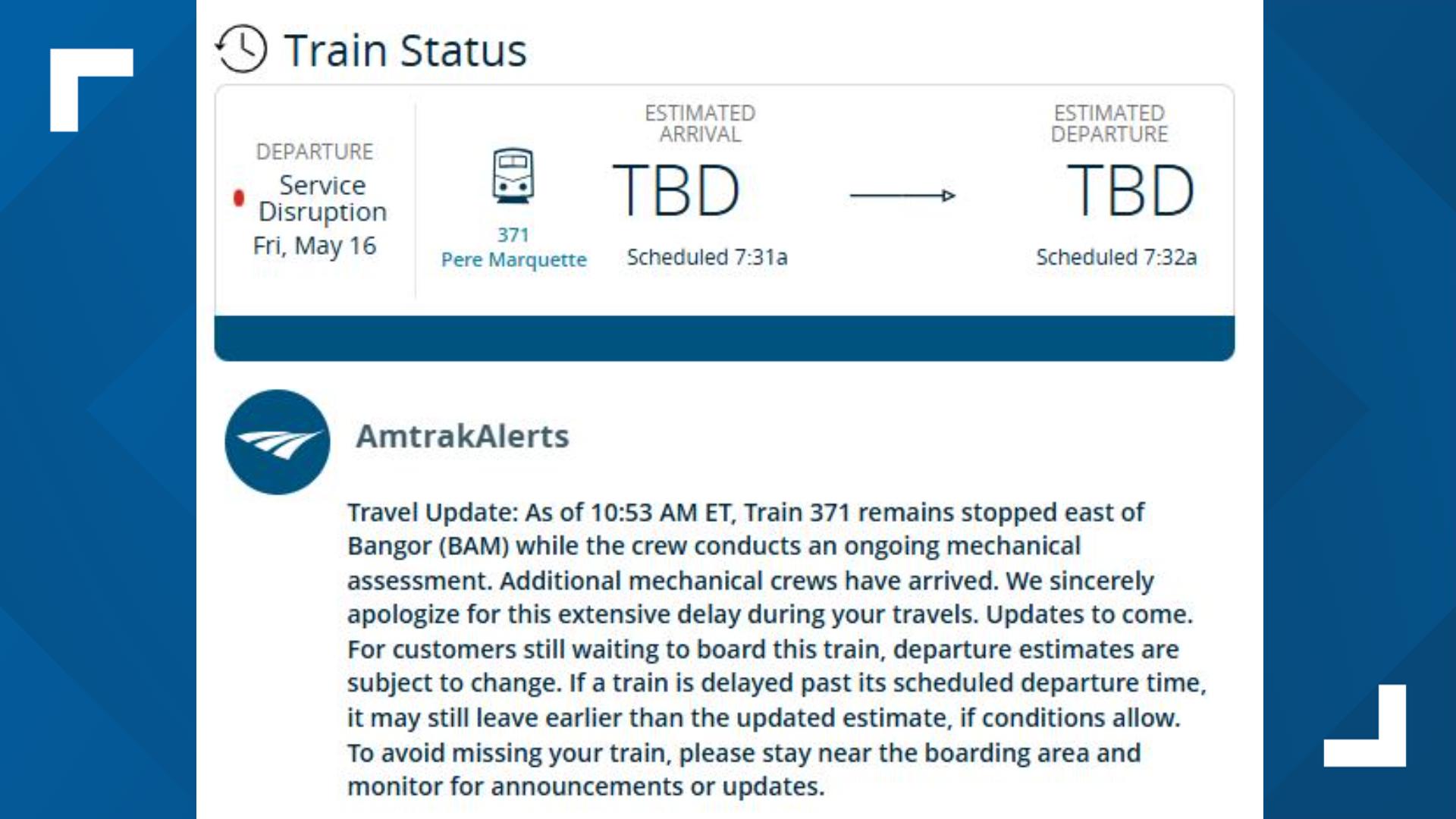
Task: Expand the Scheduled 7:31a arrival detail
Action: tap(708, 257)
